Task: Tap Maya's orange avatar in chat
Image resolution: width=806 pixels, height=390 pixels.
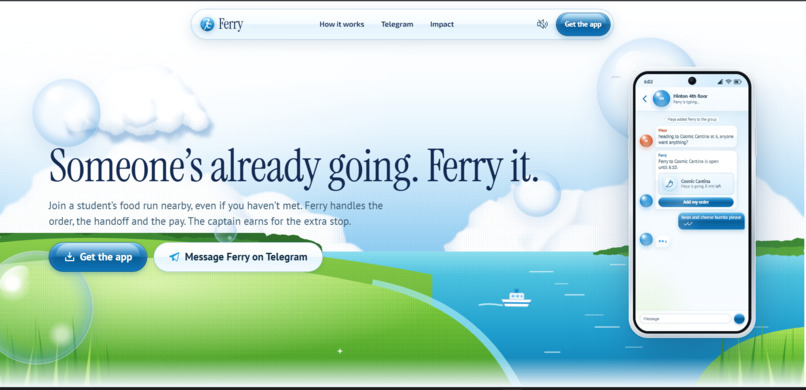Action: [646, 140]
